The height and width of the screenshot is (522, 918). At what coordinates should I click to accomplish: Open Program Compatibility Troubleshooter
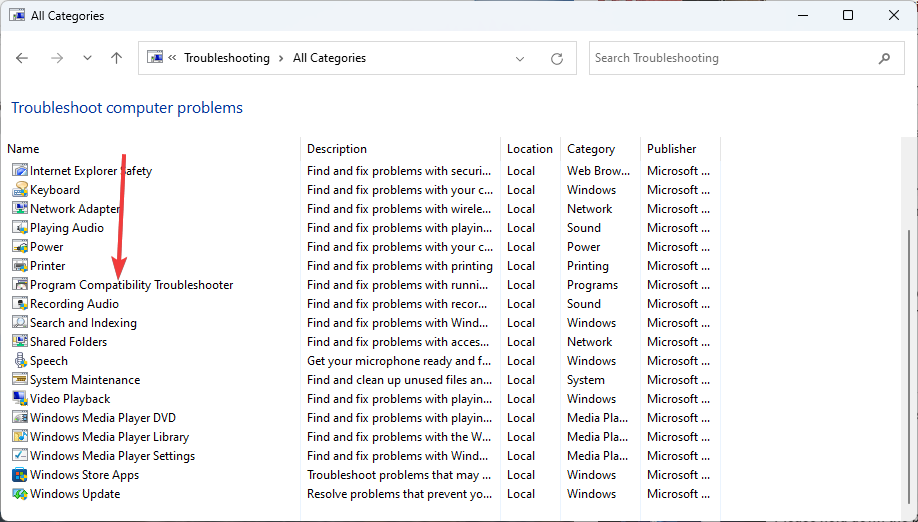click(x=132, y=285)
